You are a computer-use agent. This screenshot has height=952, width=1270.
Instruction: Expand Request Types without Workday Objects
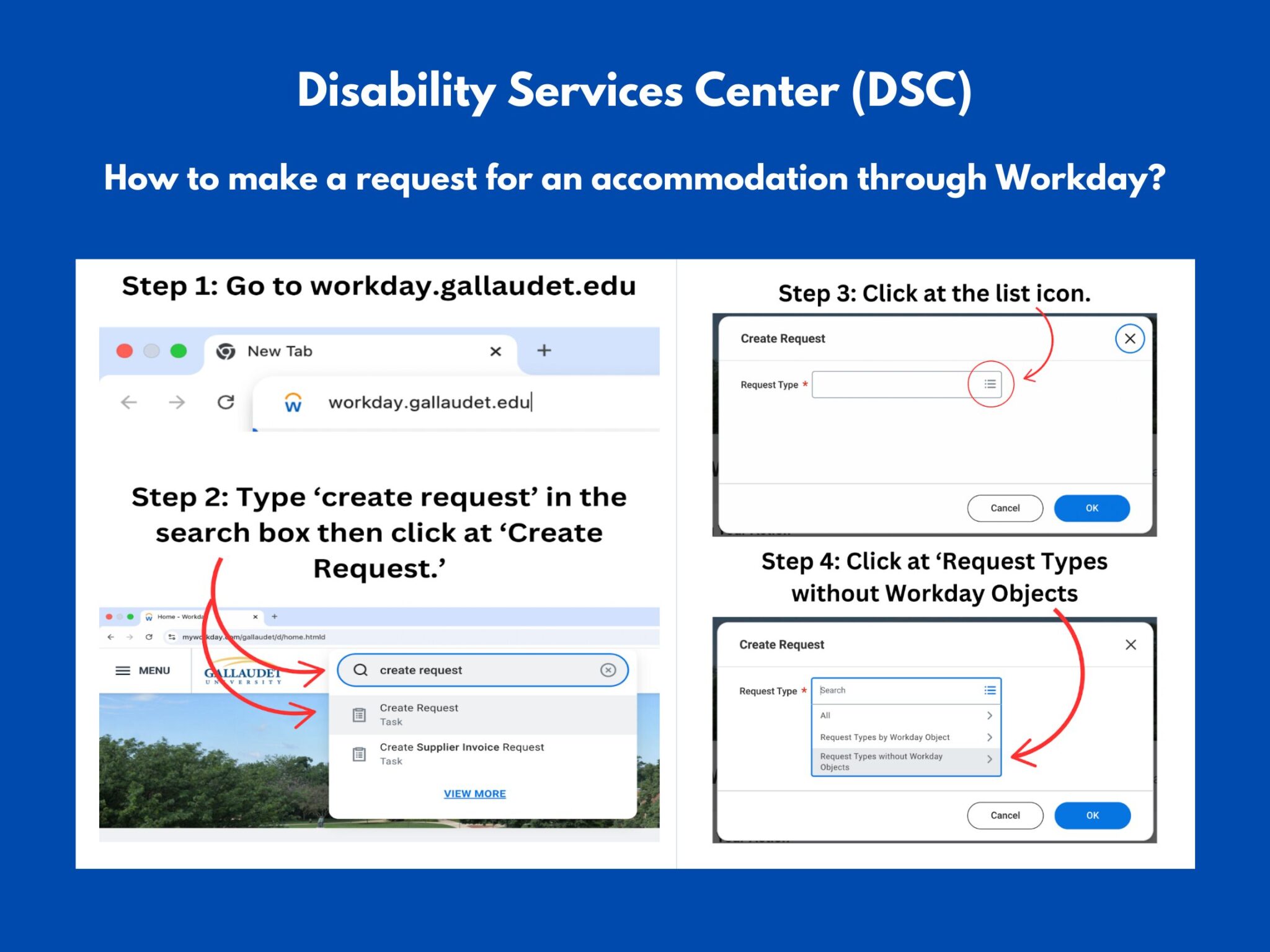906,762
